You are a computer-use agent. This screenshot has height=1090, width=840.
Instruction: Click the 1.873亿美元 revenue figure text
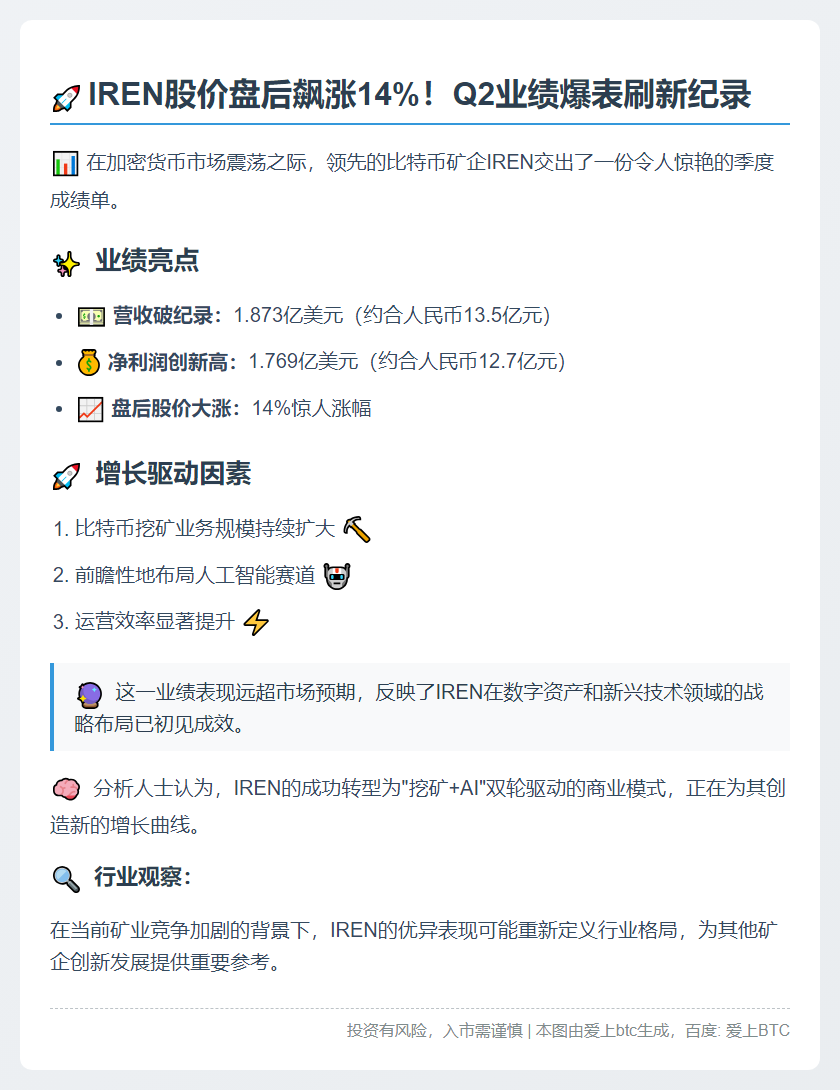tap(289, 316)
